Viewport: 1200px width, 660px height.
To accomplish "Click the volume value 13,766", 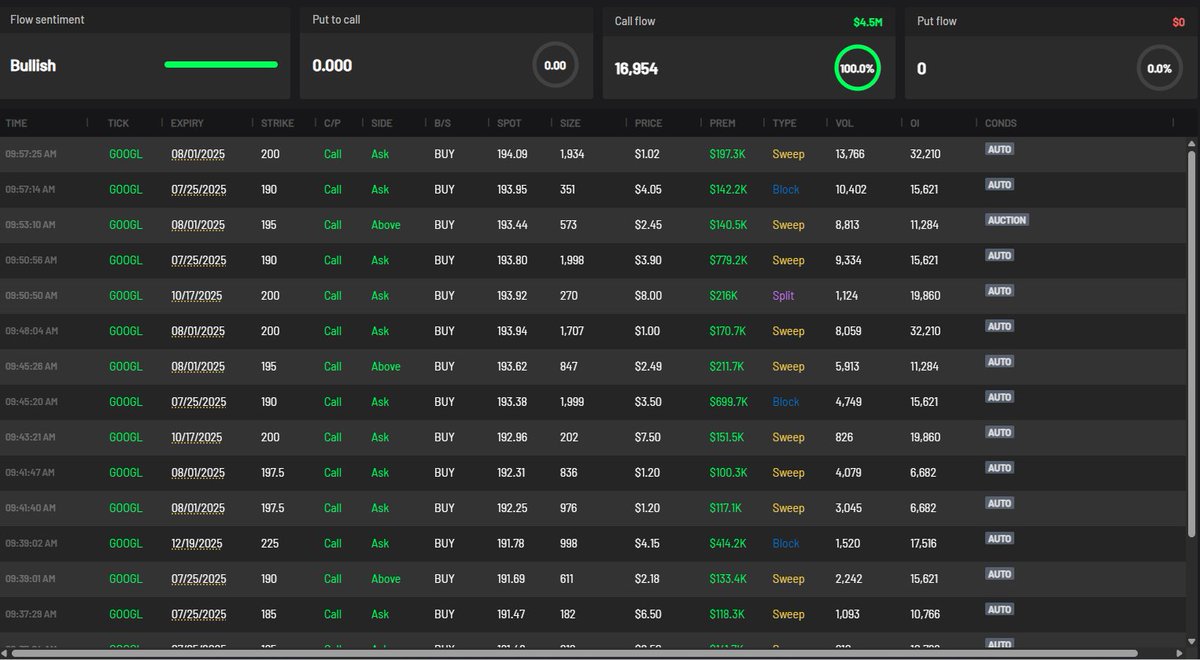I will tap(850, 154).
